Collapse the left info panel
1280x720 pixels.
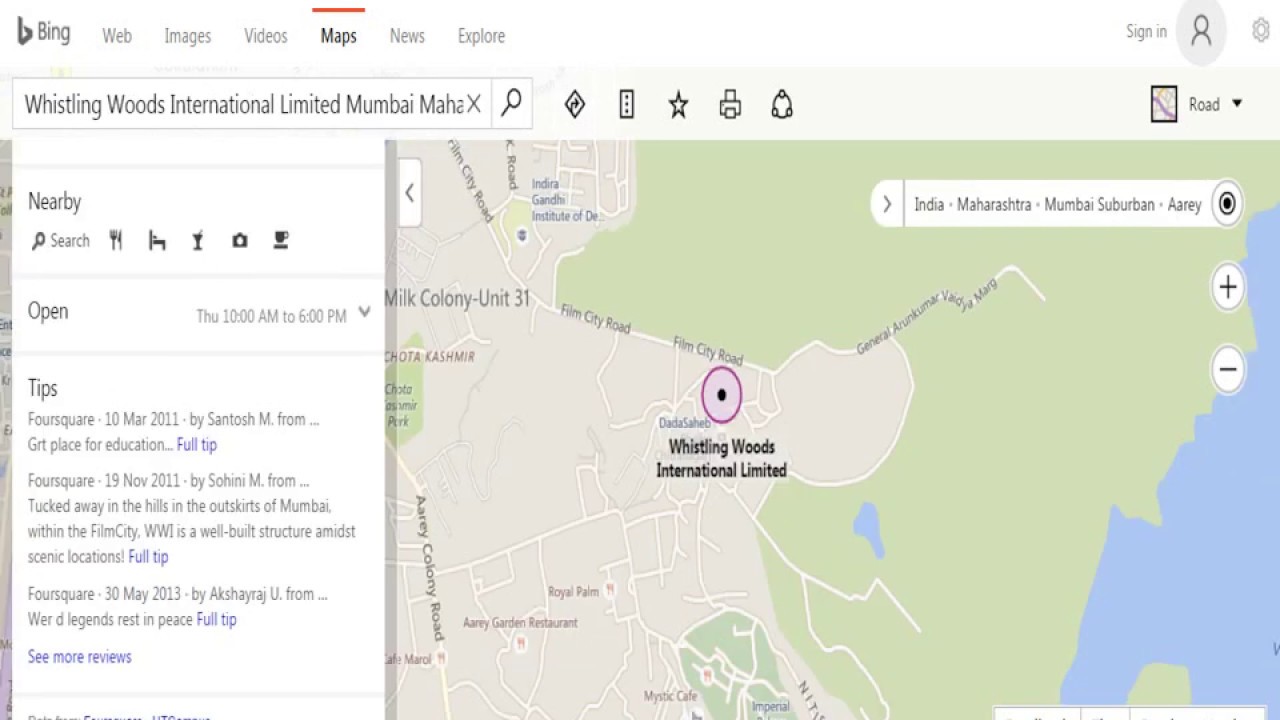tap(409, 193)
